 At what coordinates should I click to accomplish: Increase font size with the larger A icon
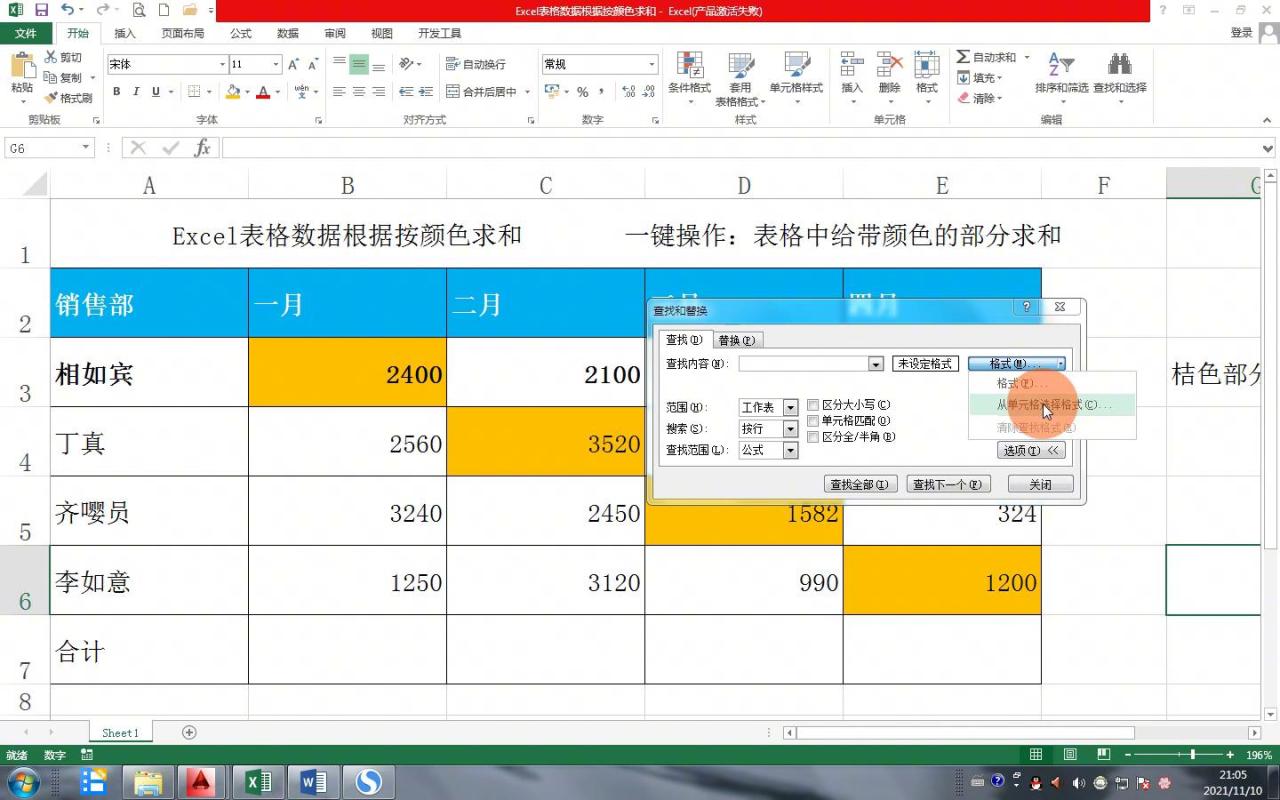click(x=294, y=64)
